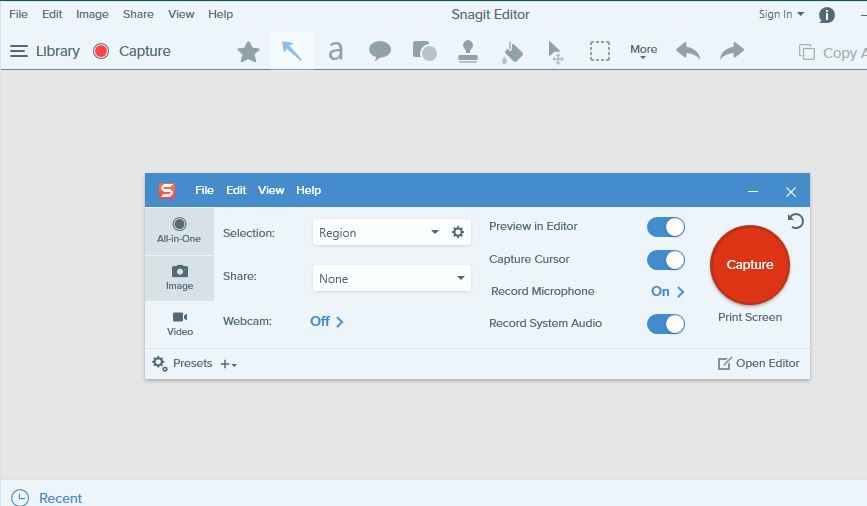Open the Selection Region dropdown
867x506 pixels.
pyautogui.click(x=380, y=233)
